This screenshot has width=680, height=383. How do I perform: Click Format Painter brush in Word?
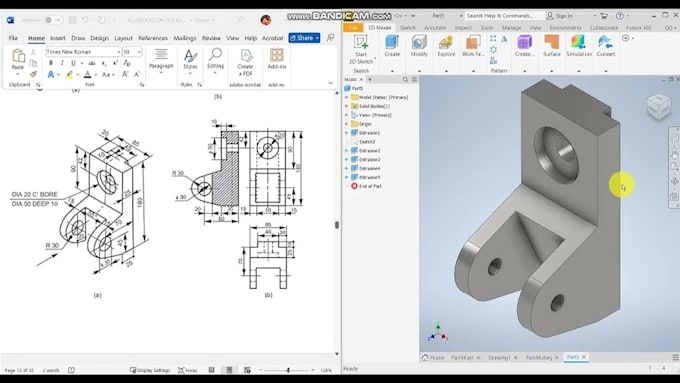[x=33, y=74]
